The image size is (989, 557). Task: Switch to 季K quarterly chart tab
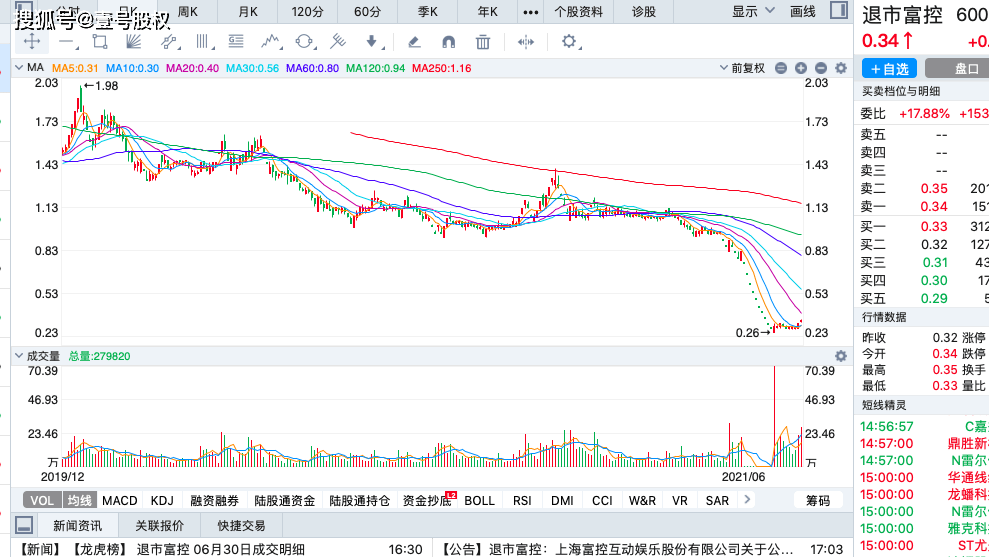(x=427, y=11)
